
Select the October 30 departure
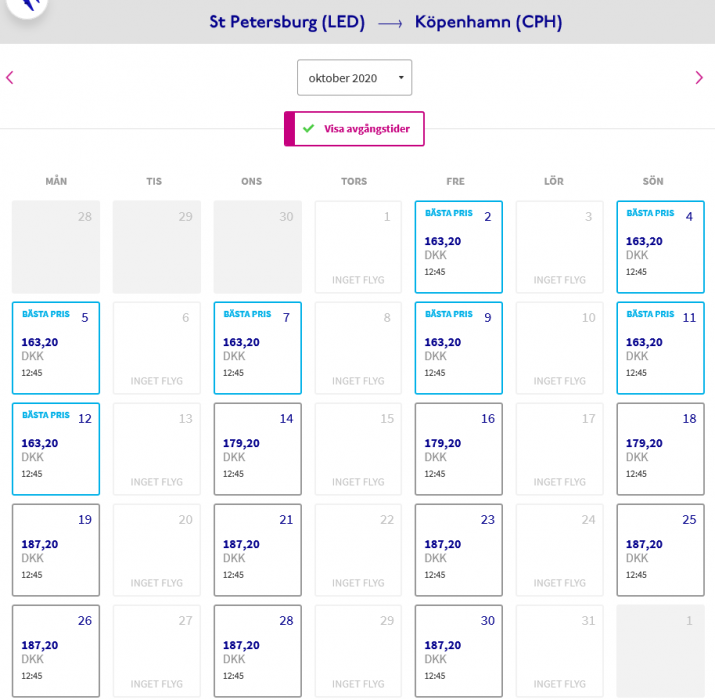click(x=458, y=651)
